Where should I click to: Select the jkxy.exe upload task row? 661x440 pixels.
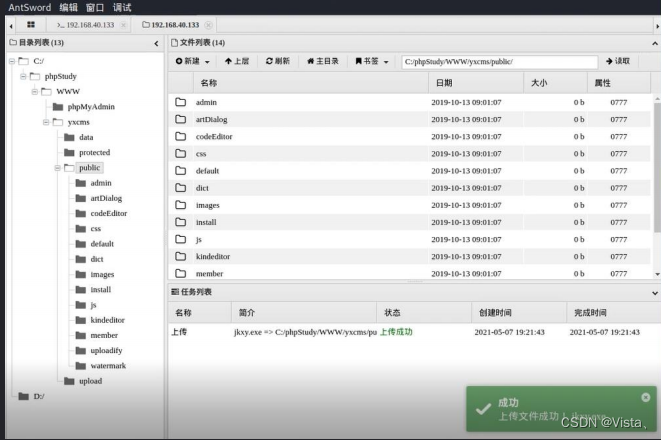(414, 332)
